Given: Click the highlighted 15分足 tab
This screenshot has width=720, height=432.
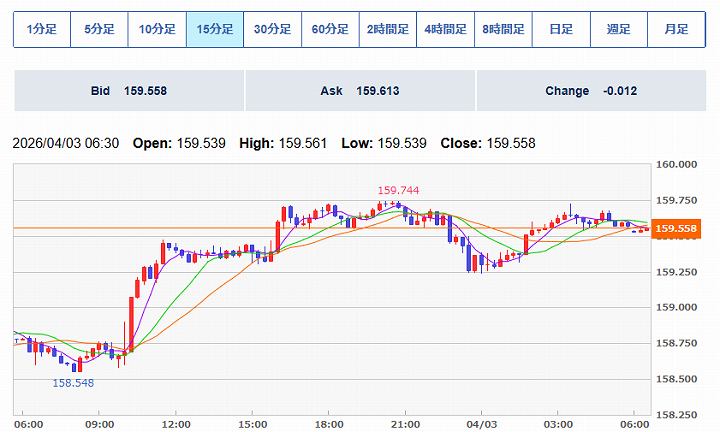Looking at the screenshot, I should pyautogui.click(x=215, y=29).
